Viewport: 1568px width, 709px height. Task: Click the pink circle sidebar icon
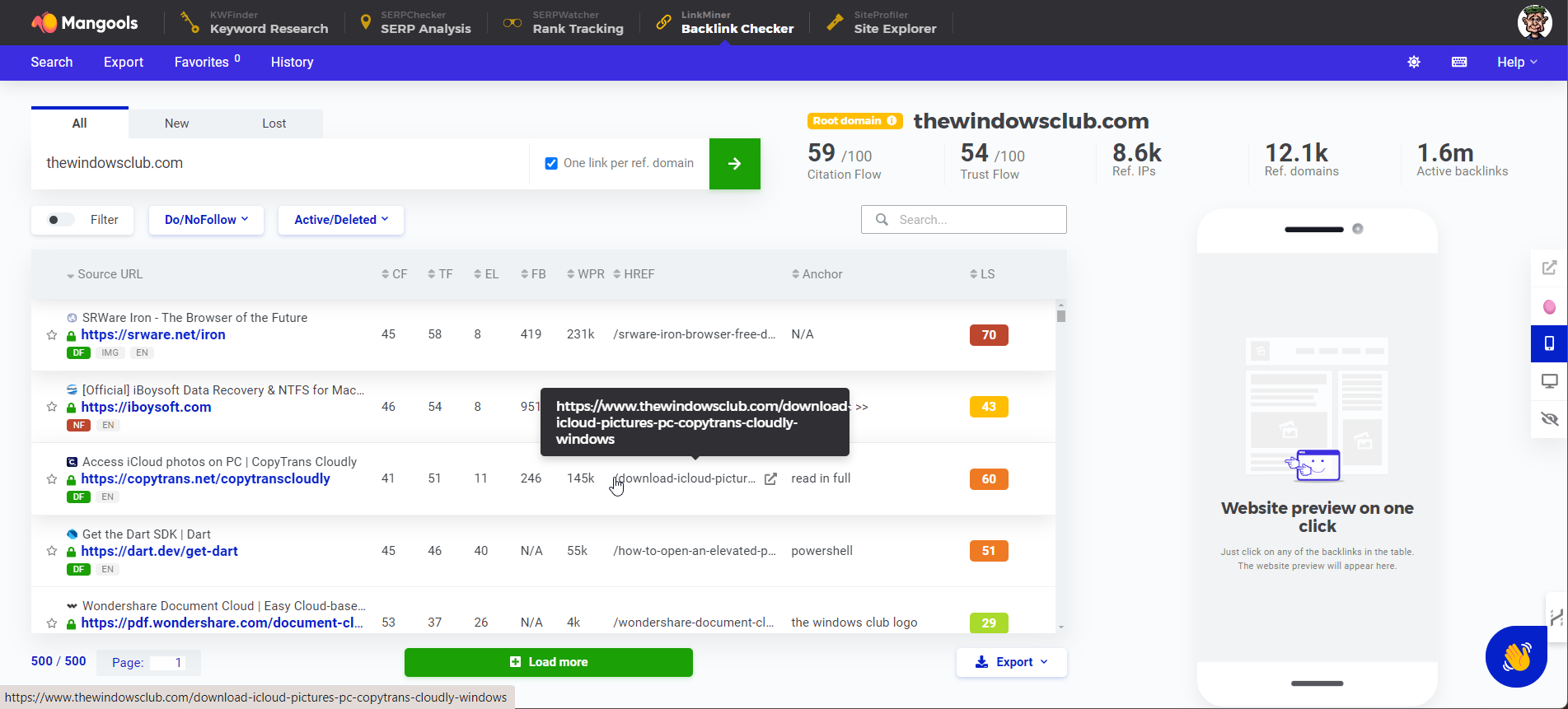pyautogui.click(x=1549, y=306)
